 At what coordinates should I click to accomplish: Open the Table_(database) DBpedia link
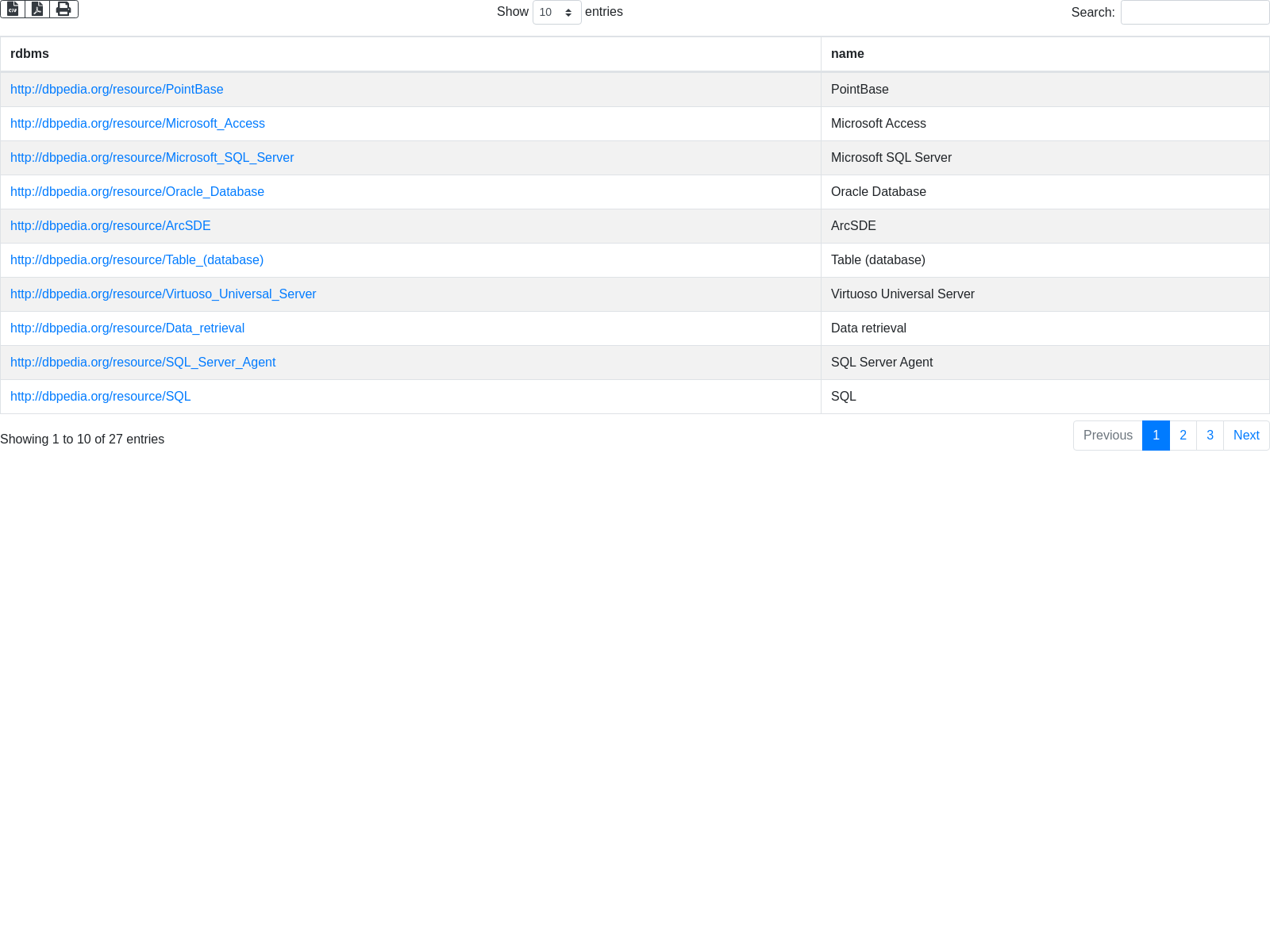click(x=137, y=260)
